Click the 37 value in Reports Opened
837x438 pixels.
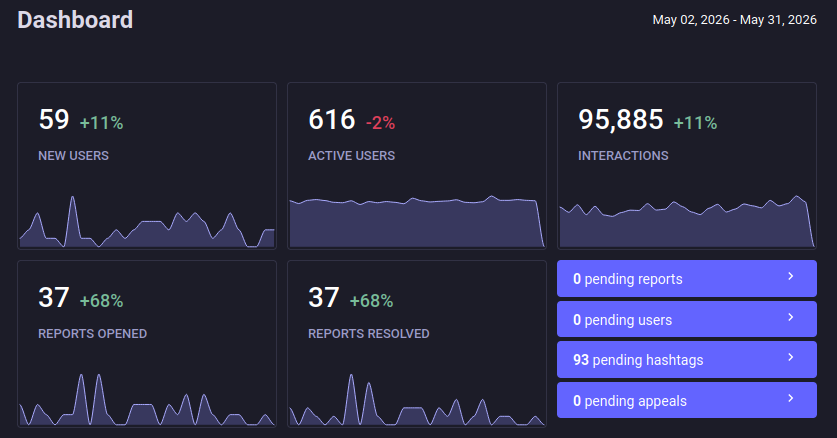(54, 298)
